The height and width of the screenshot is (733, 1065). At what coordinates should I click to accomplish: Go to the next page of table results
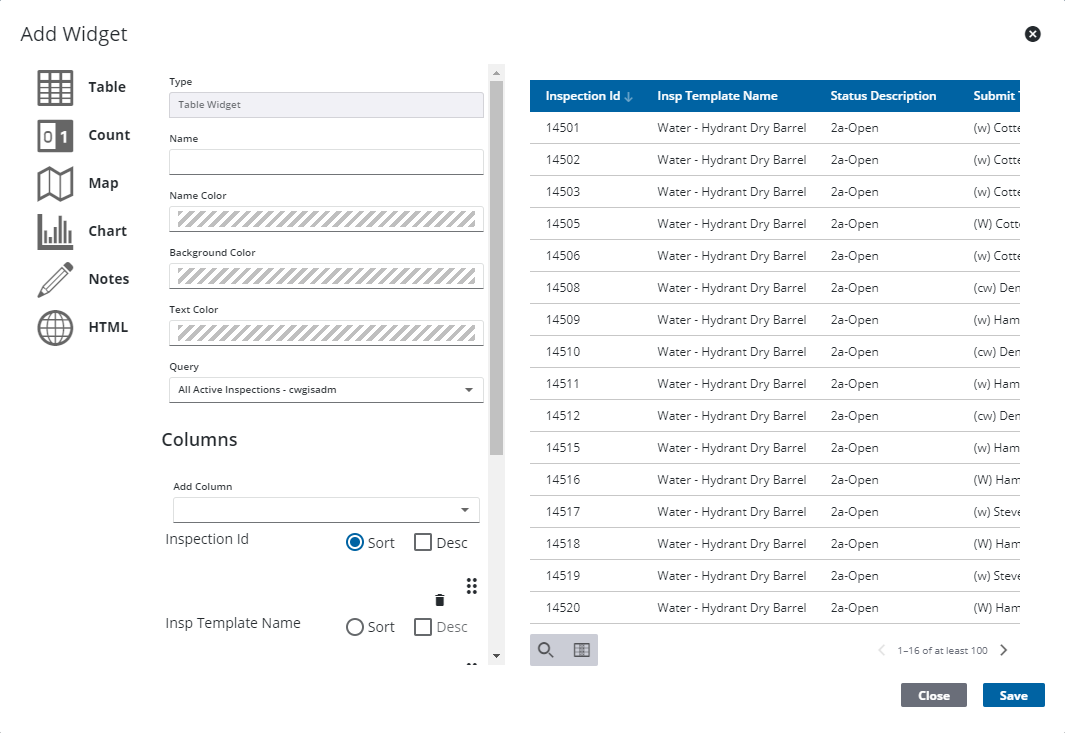click(1004, 650)
